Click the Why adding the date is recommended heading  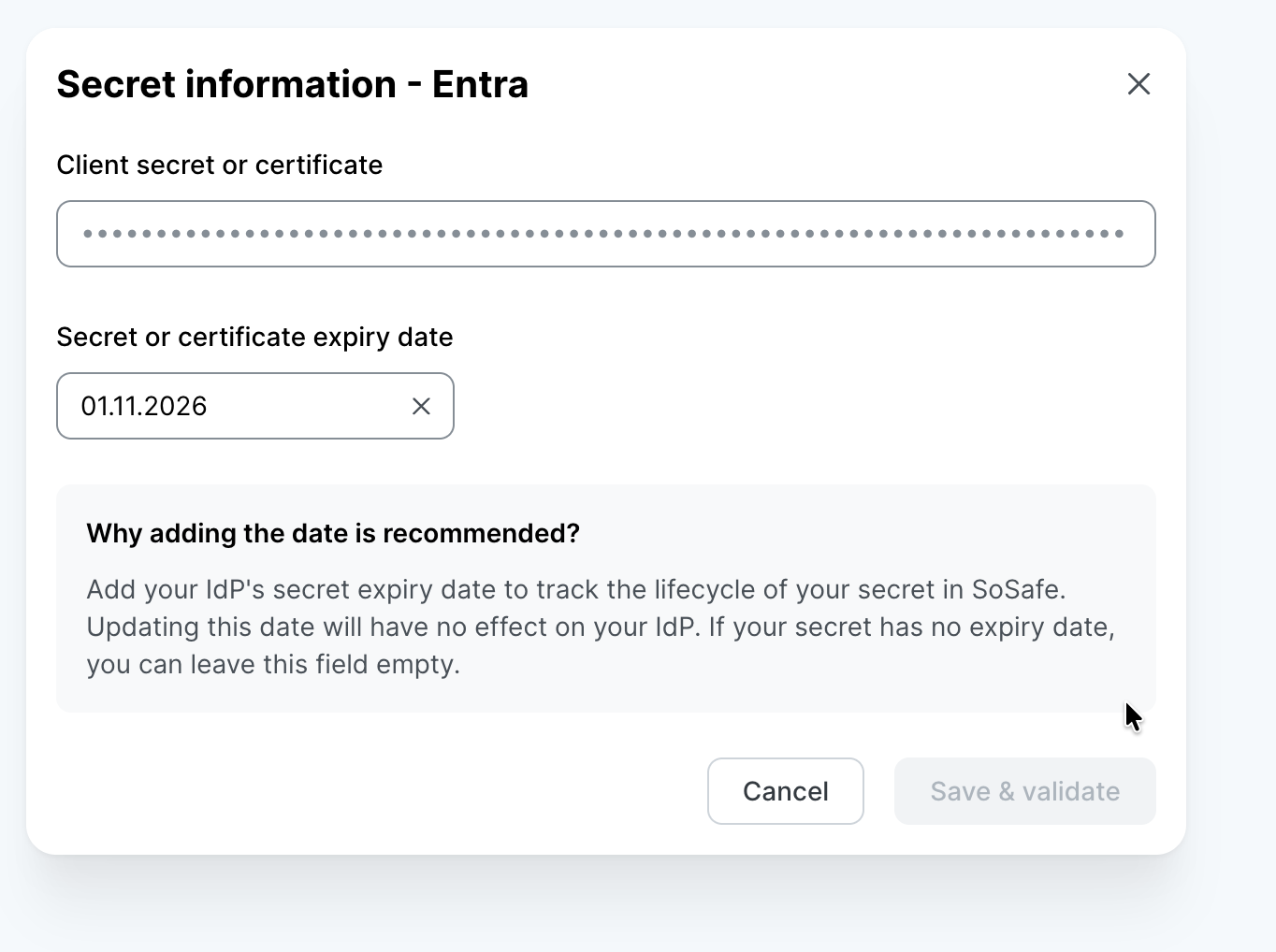point(333,533)
